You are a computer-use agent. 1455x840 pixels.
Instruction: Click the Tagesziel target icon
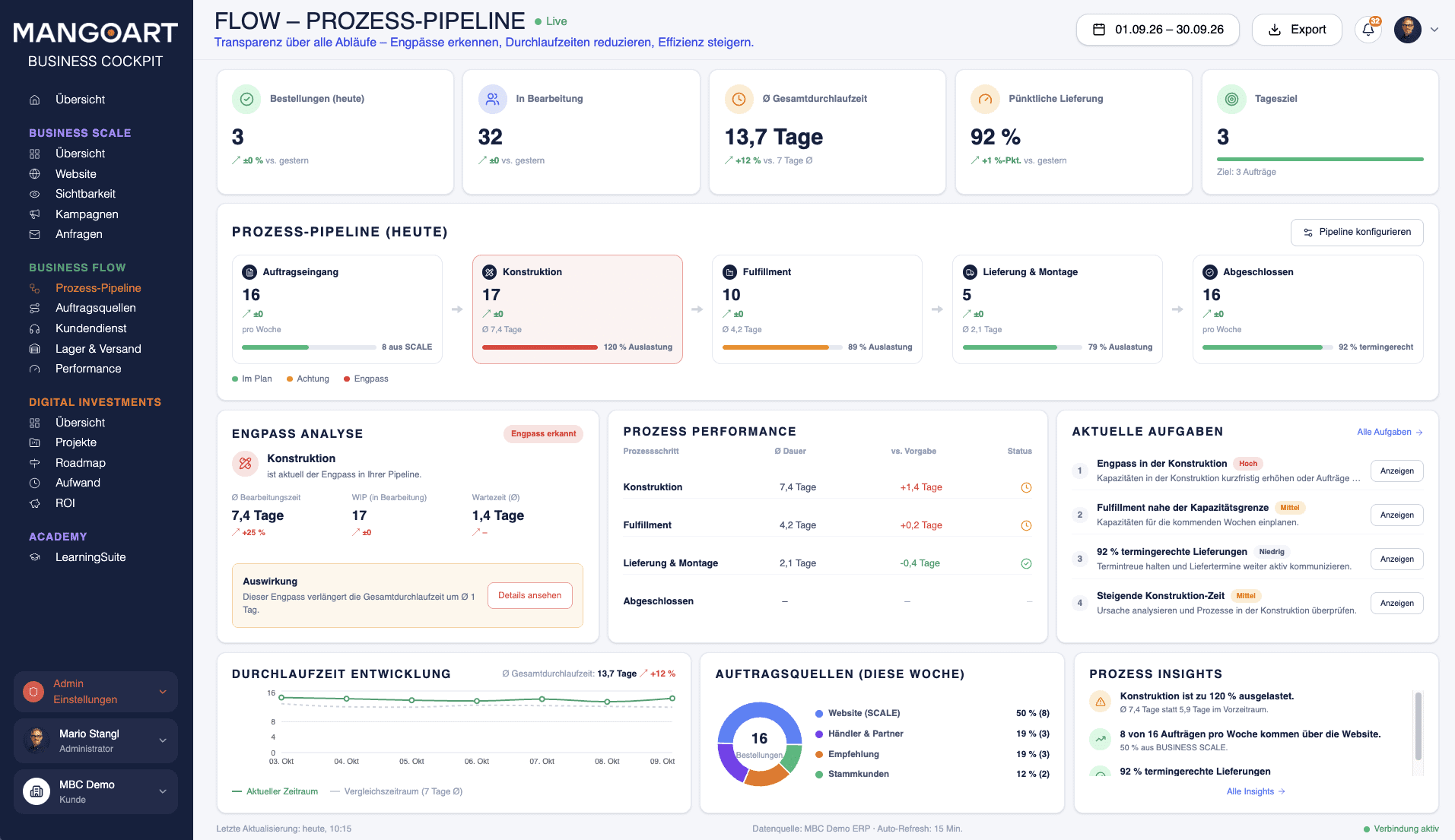click(1231, 99)
